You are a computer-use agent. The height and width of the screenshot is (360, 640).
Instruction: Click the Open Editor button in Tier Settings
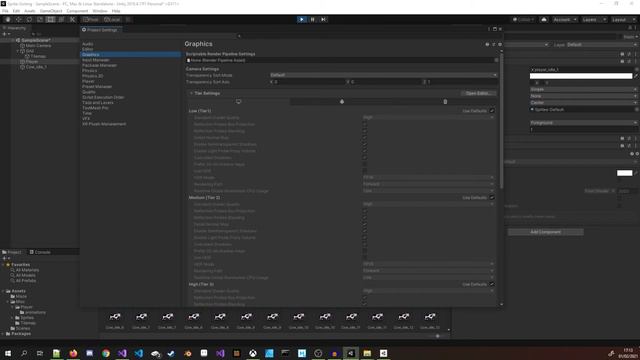[x=478, y=93]
